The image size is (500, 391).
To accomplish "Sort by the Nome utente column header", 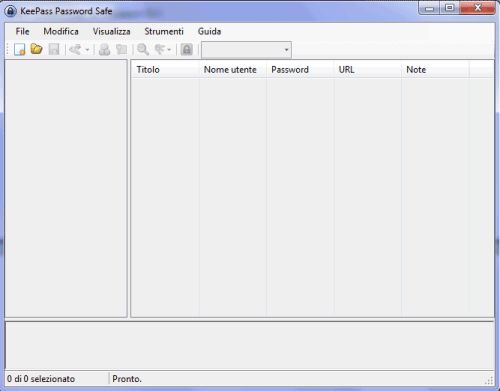I will (x=233, y=70).
